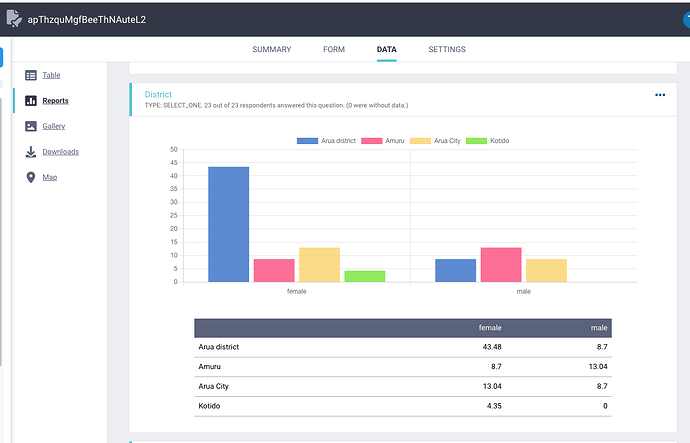Image resolution: width=690 pixels, height=443 pixels.
Task: Open the Downloads link in sidebar
Action: click(61, 152)
